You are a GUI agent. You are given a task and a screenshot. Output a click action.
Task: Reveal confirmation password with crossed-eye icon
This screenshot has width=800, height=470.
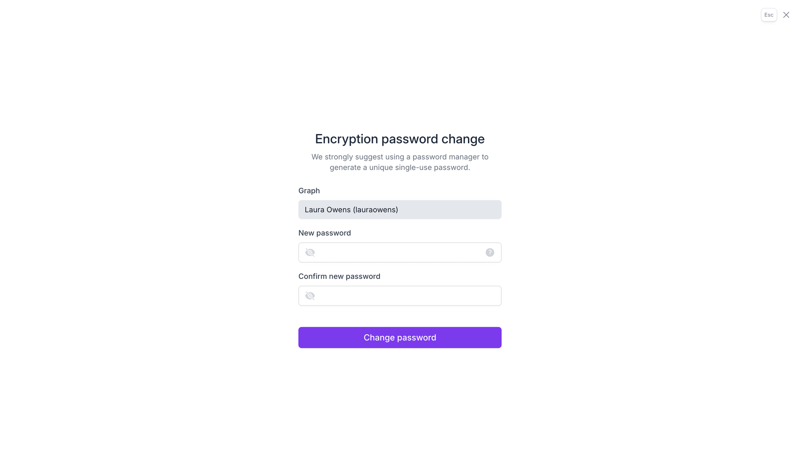pos(310,296)
